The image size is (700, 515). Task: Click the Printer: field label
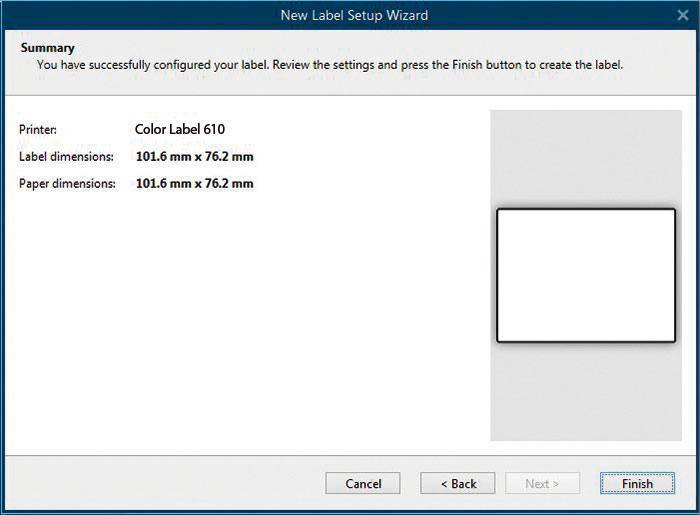[x=38, y=130]
